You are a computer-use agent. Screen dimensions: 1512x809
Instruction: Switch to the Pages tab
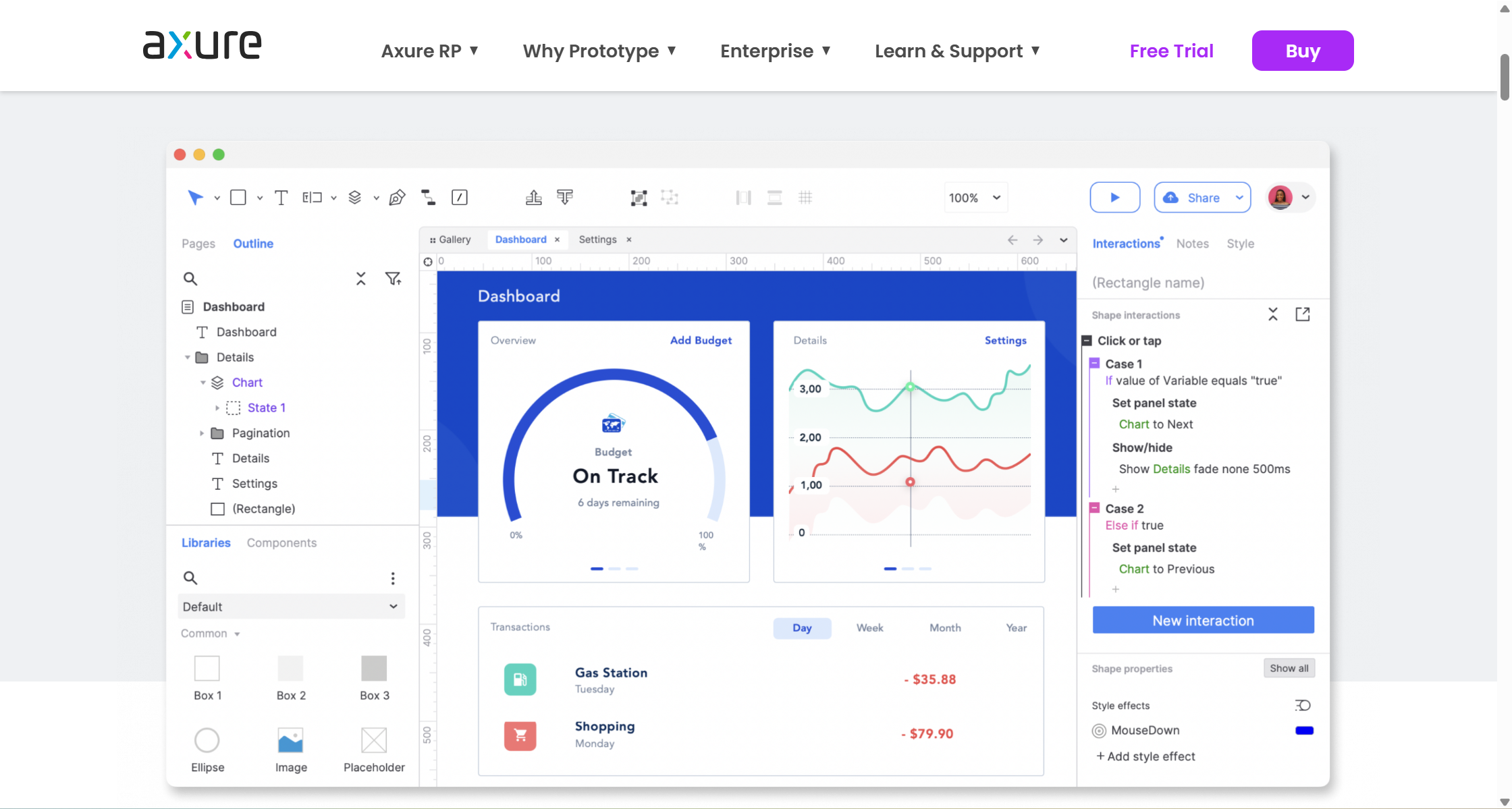pos(198,244)
